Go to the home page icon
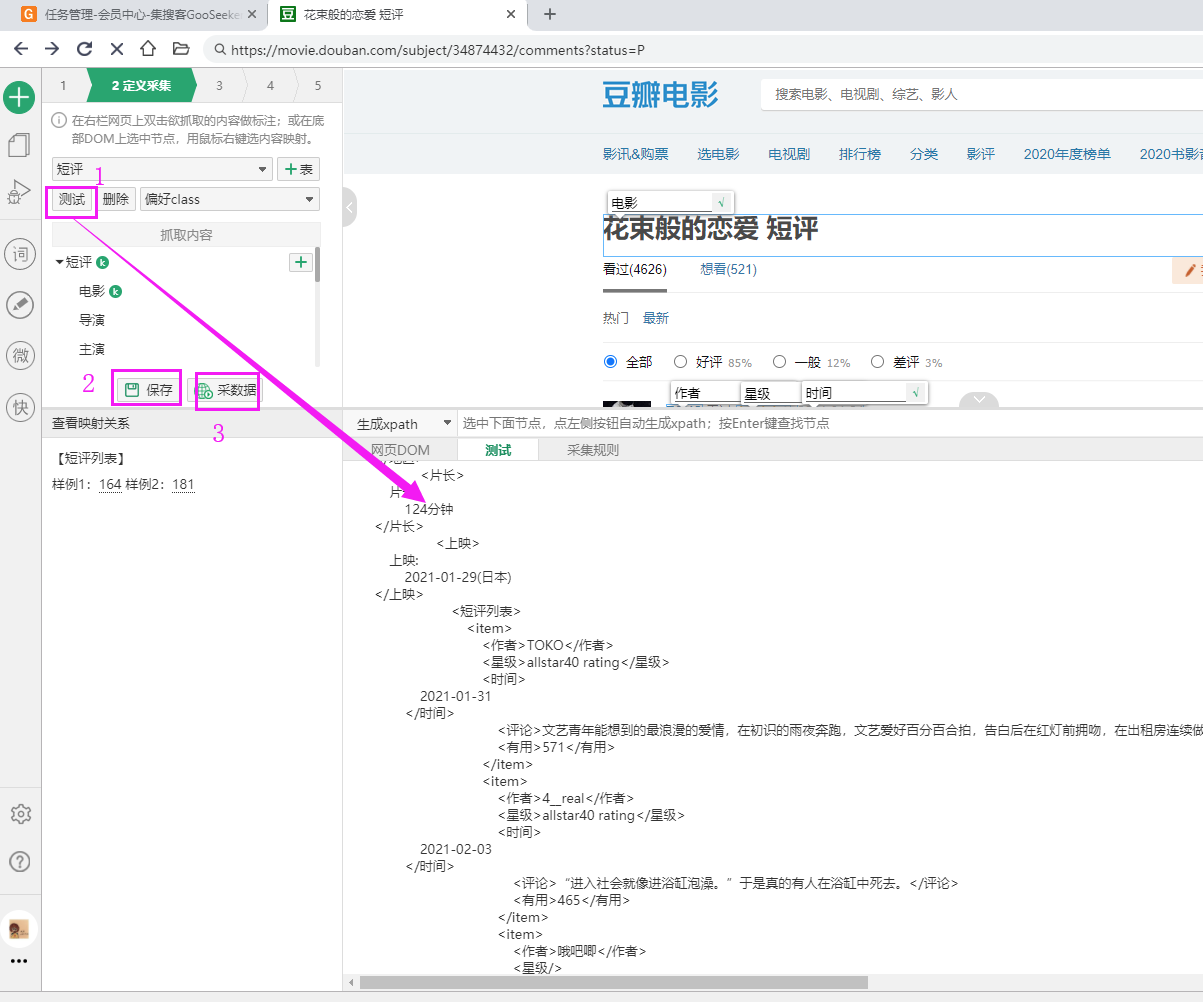 pos(148,48)
